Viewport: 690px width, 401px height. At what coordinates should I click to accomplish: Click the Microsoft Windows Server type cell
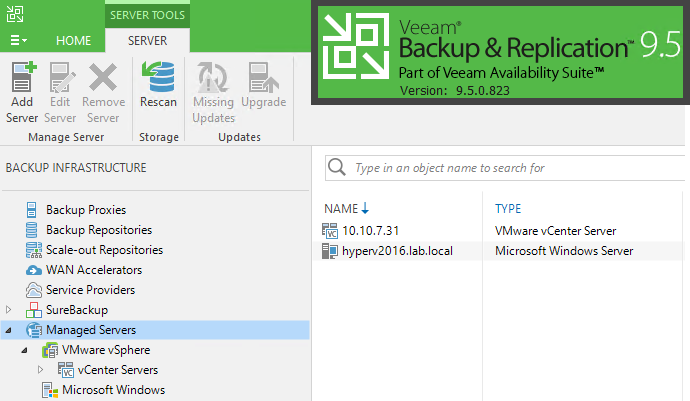coord(564,251)
